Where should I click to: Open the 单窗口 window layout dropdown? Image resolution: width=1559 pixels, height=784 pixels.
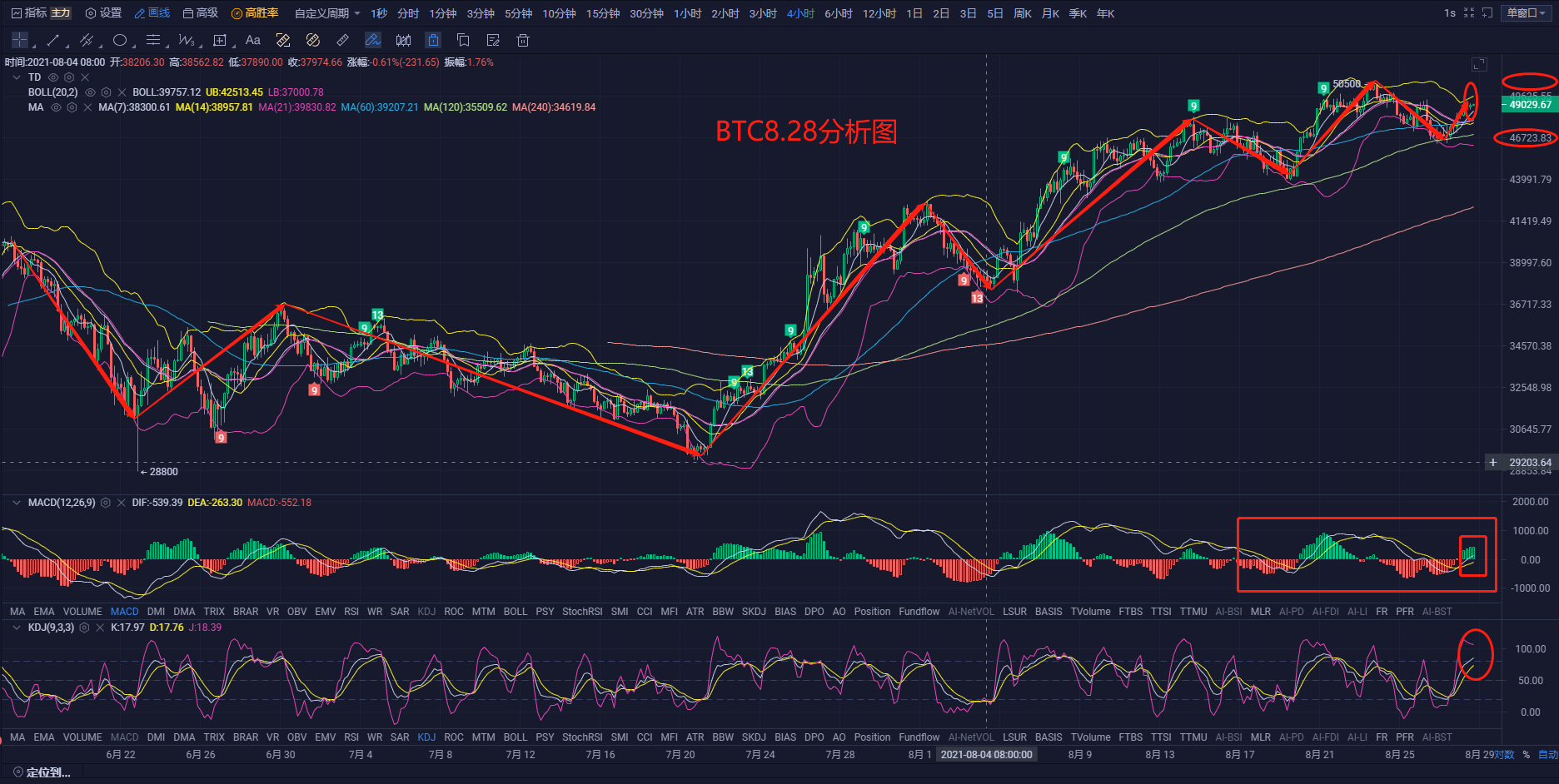[x=1527, y=13]
